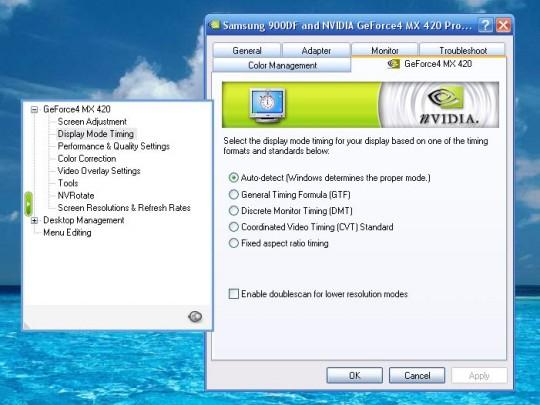This screenshot has height=405, width=540.
Task: Enable doublescan for lower resolution modes
Action: coord(233,294)
